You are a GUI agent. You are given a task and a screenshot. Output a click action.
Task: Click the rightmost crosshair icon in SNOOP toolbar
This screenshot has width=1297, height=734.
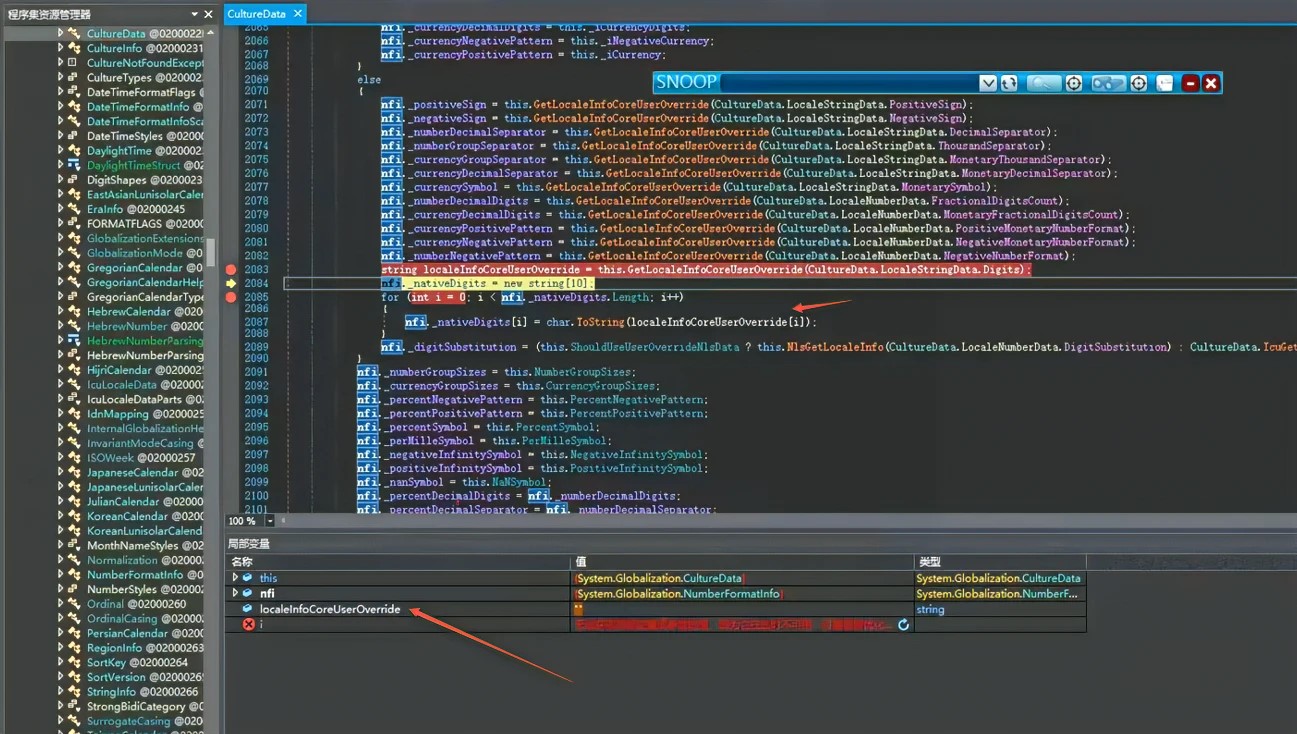[x=1139, y=83]
